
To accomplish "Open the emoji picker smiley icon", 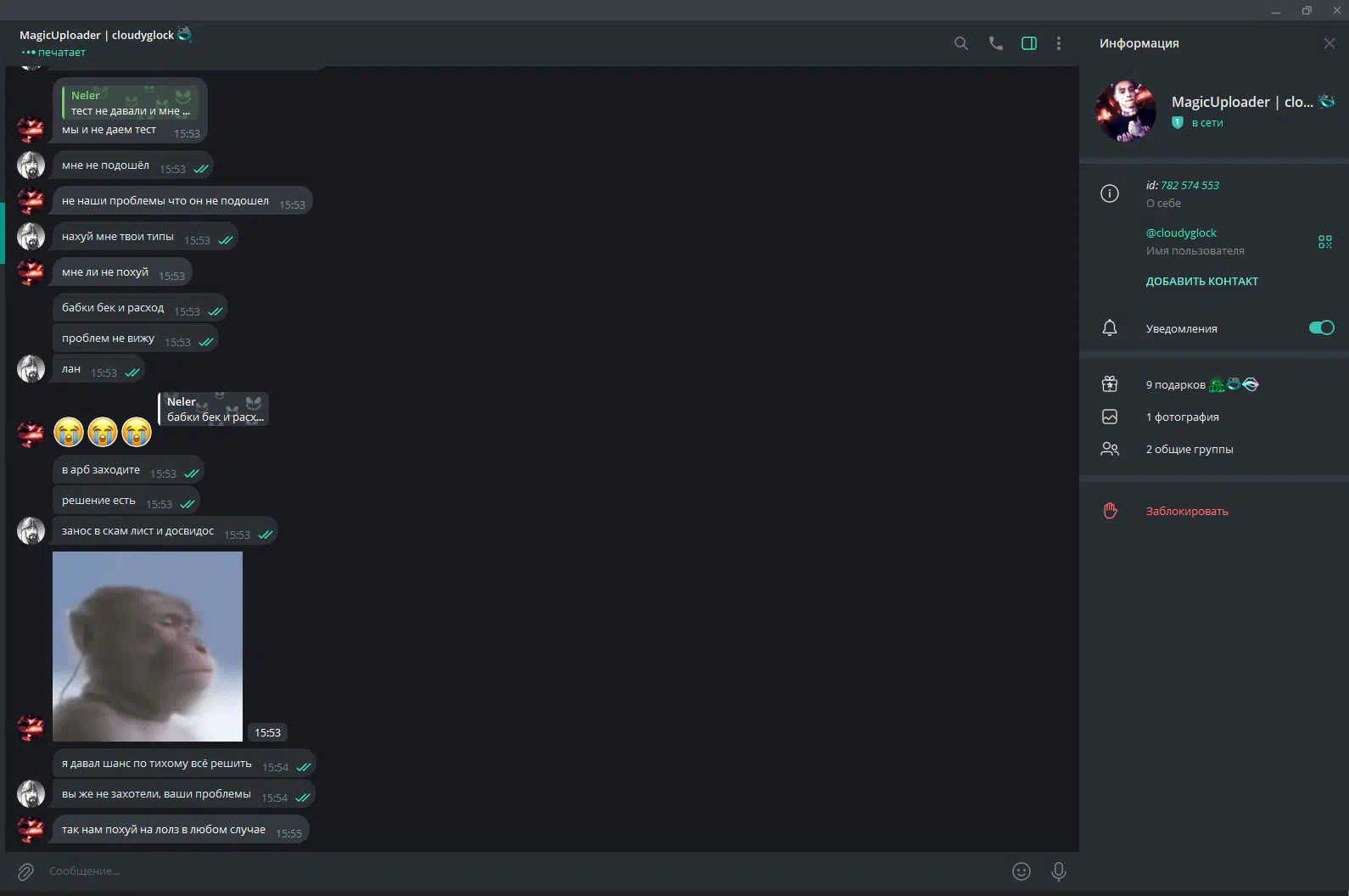I will tap(1021, 871).
